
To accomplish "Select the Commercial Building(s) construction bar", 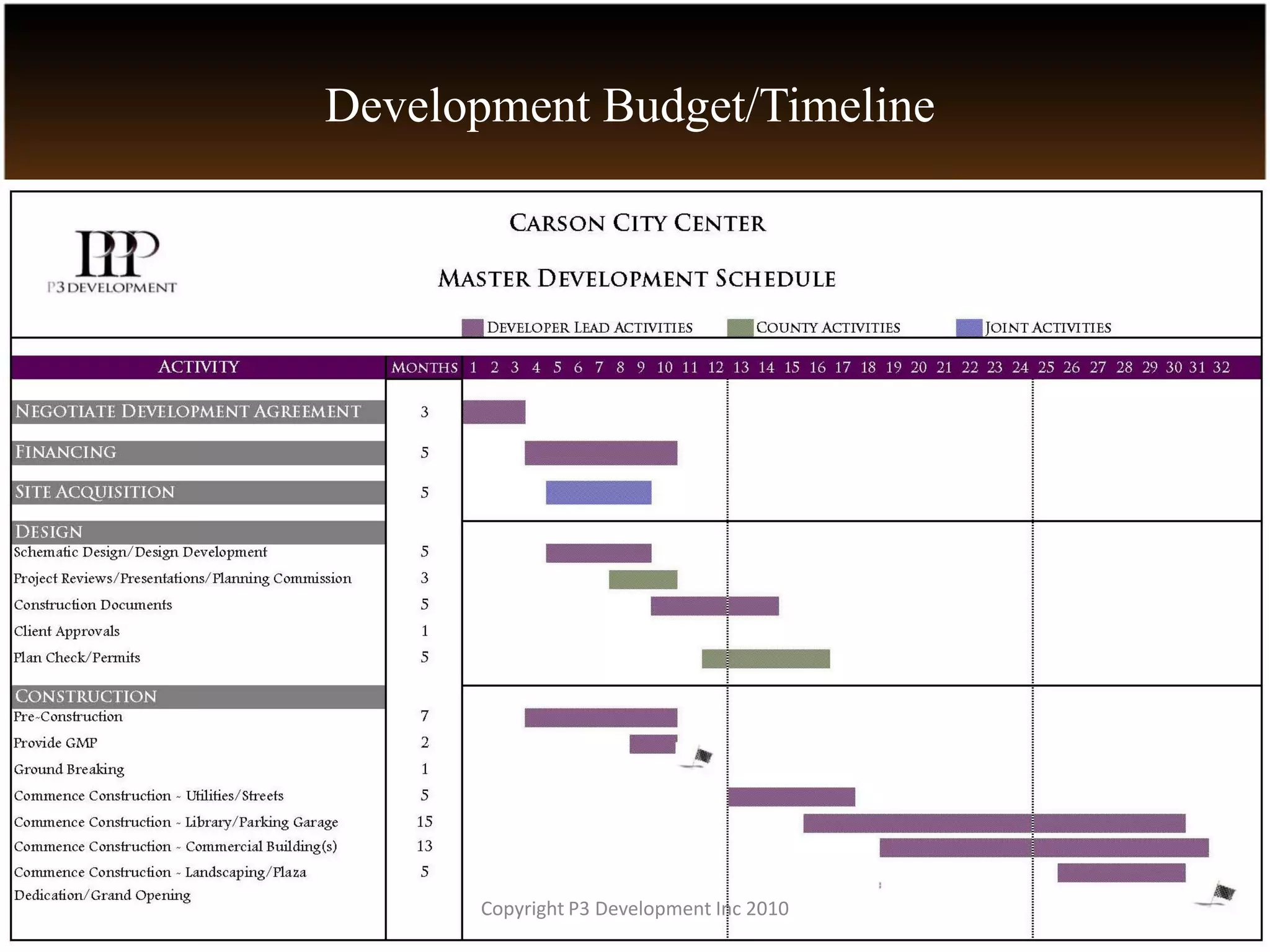I will pyautogui.click(x=1044, y=848).
